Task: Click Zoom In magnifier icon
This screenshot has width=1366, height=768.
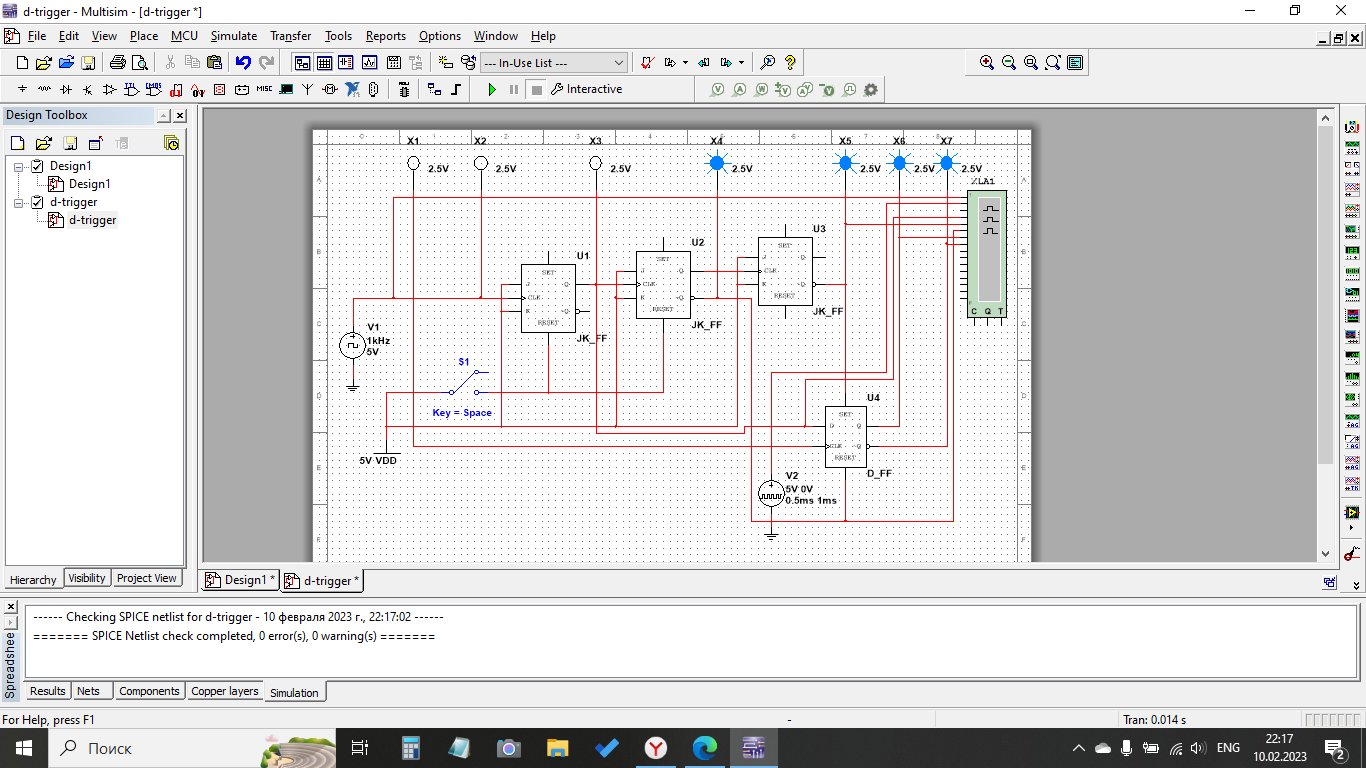Action: [987, 63]
